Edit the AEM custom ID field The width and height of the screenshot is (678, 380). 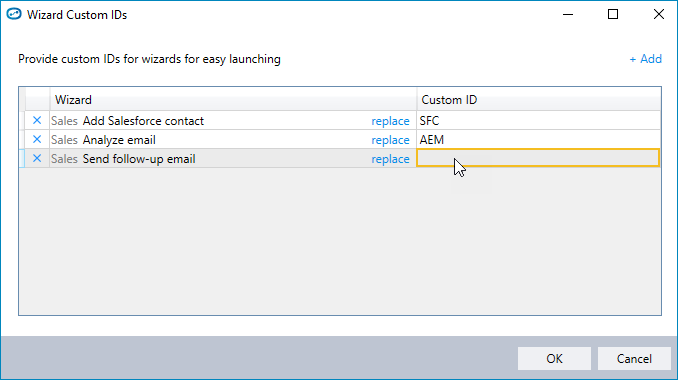538,140
